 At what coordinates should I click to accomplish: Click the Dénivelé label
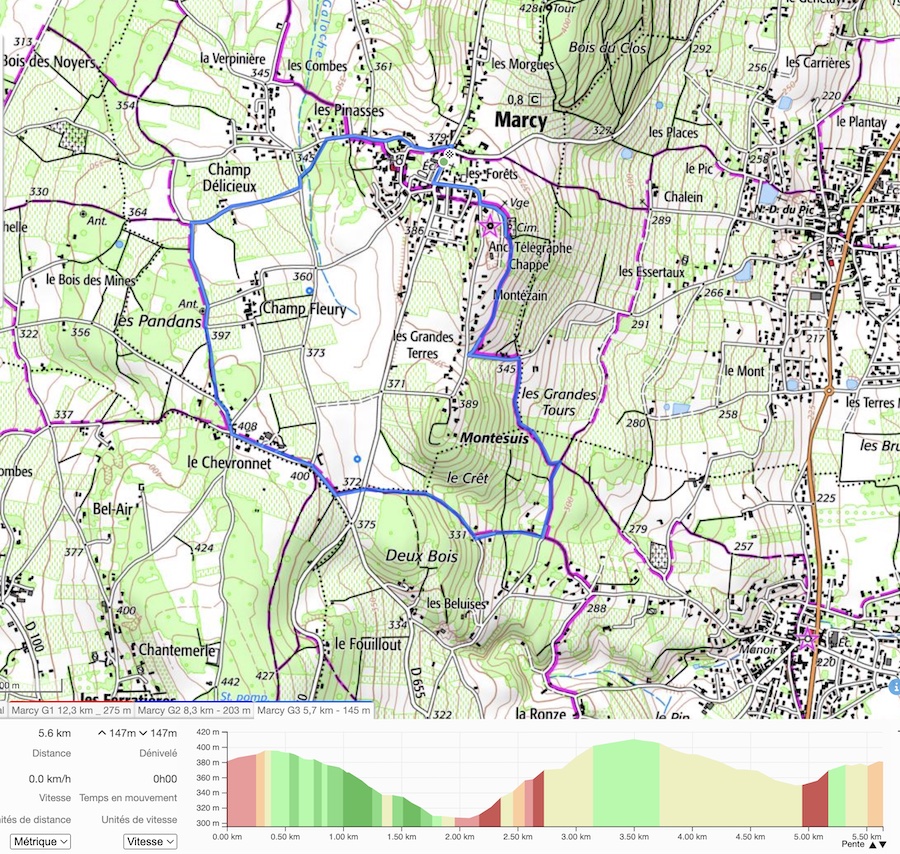pos(158,753)
